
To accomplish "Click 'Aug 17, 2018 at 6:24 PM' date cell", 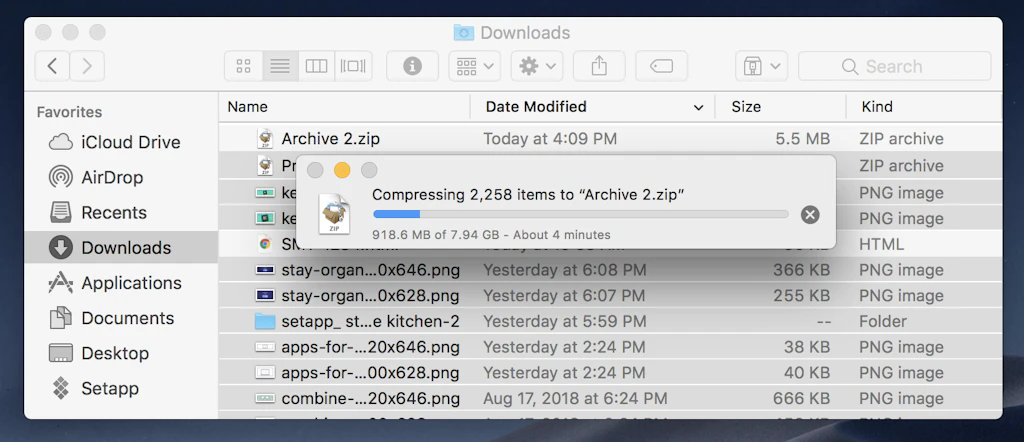I will [x=575, y=398].
